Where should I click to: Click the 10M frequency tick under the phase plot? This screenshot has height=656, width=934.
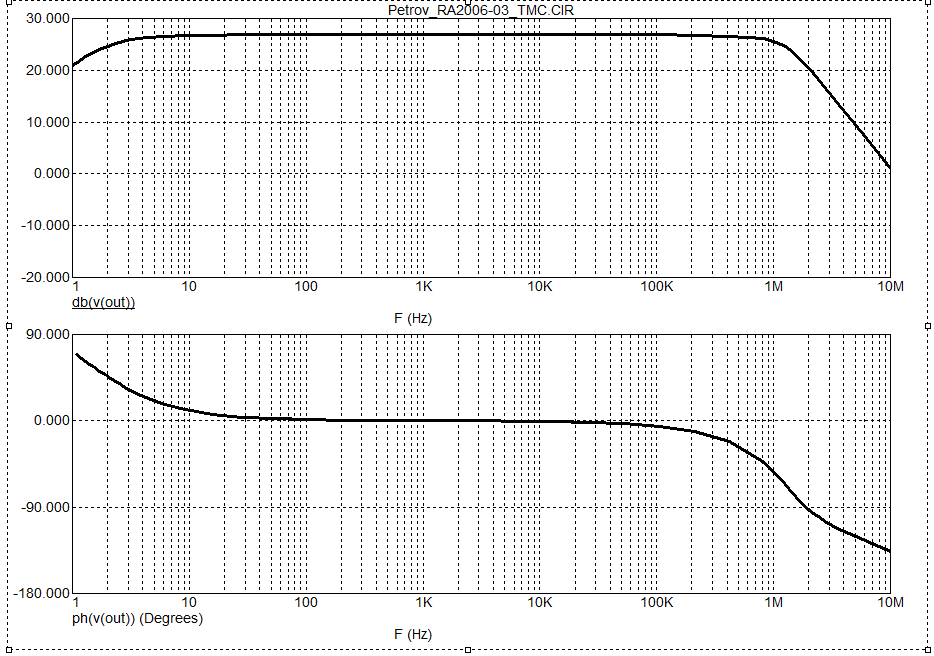[891, 602]
